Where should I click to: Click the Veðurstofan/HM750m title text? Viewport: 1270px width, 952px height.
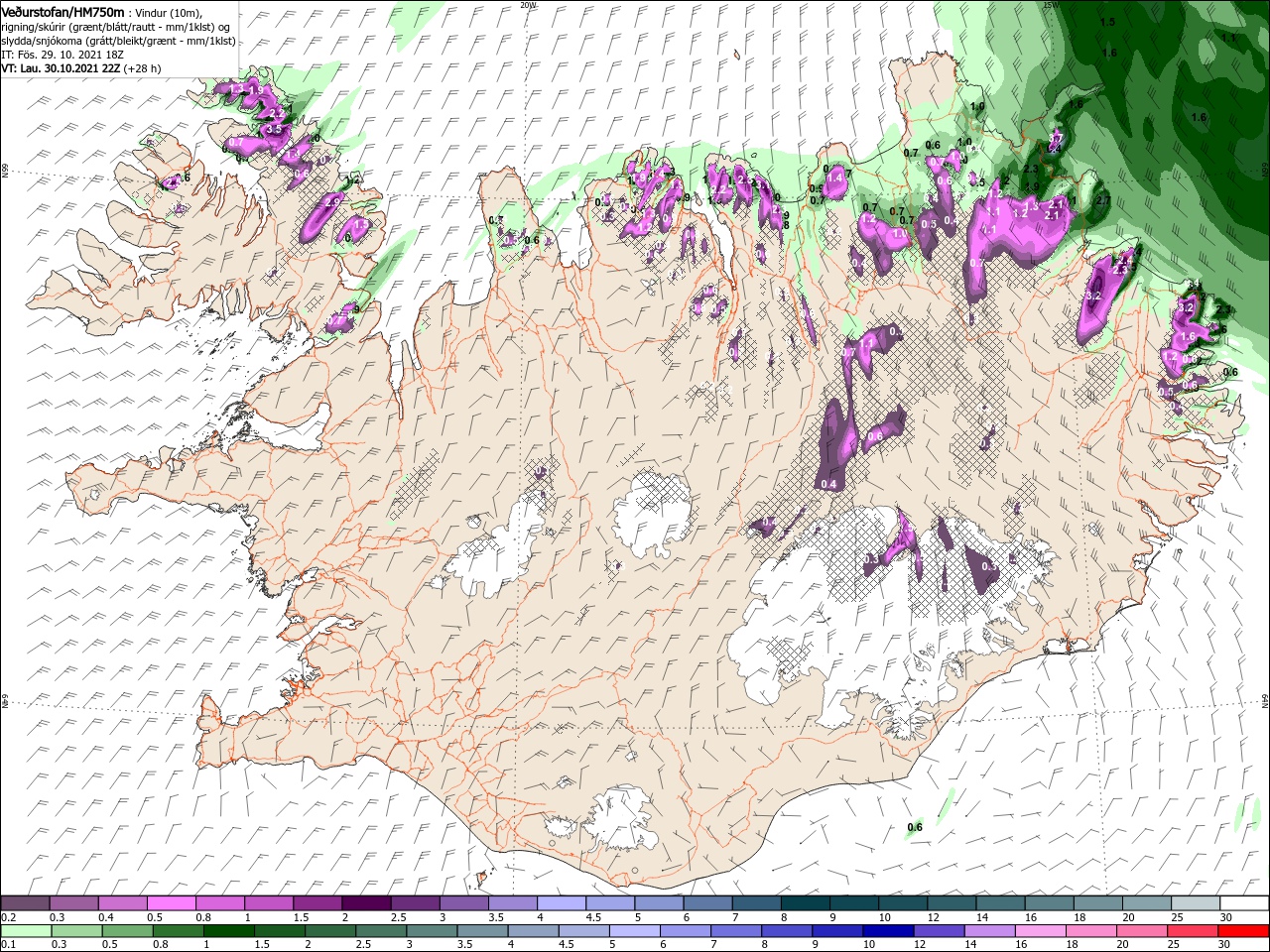pyautogui.click(x=63, y=11)
